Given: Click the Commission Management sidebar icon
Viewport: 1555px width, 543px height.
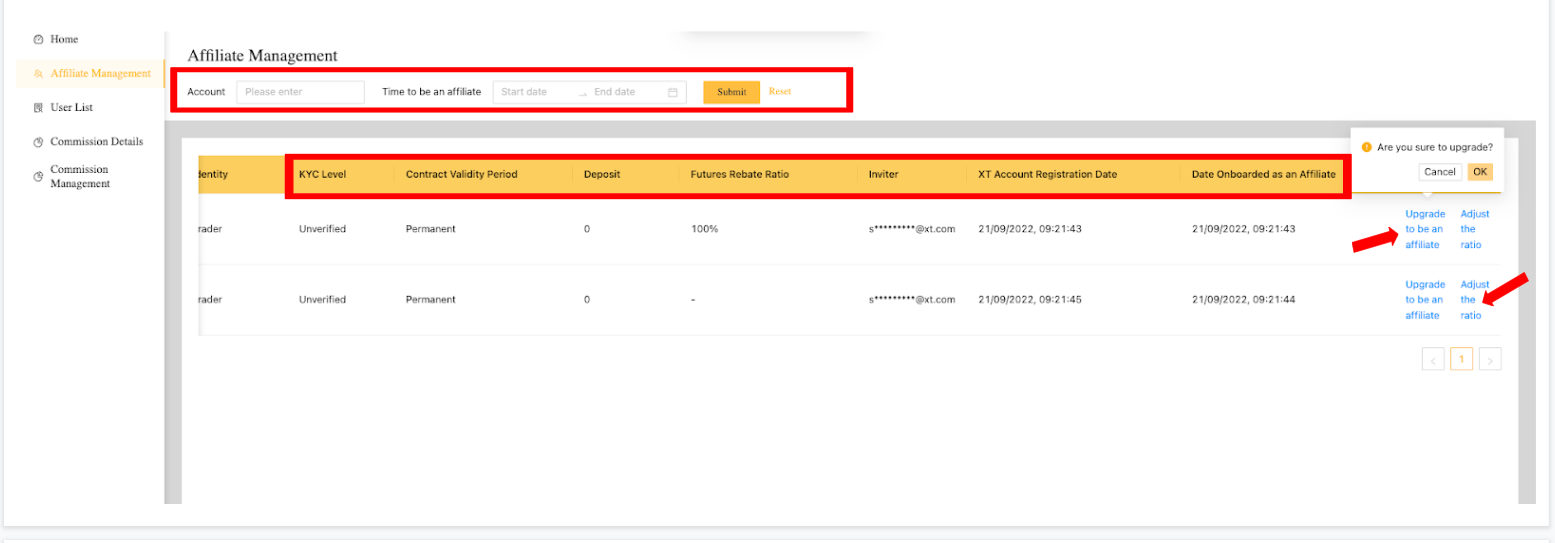Looking at the screenshot, I should click(x=38, y=177).
